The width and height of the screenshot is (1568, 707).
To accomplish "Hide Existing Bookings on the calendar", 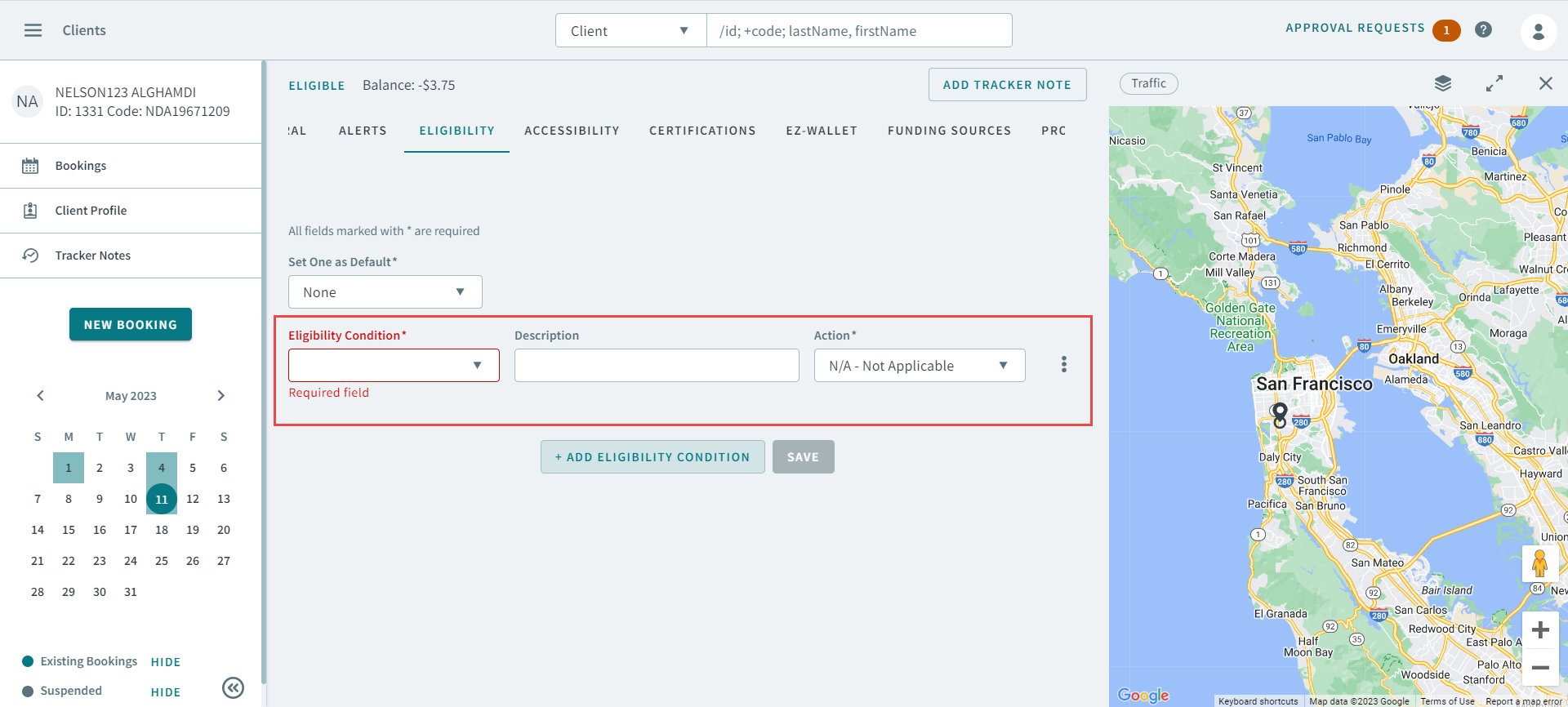I will [x=165, y=662].
